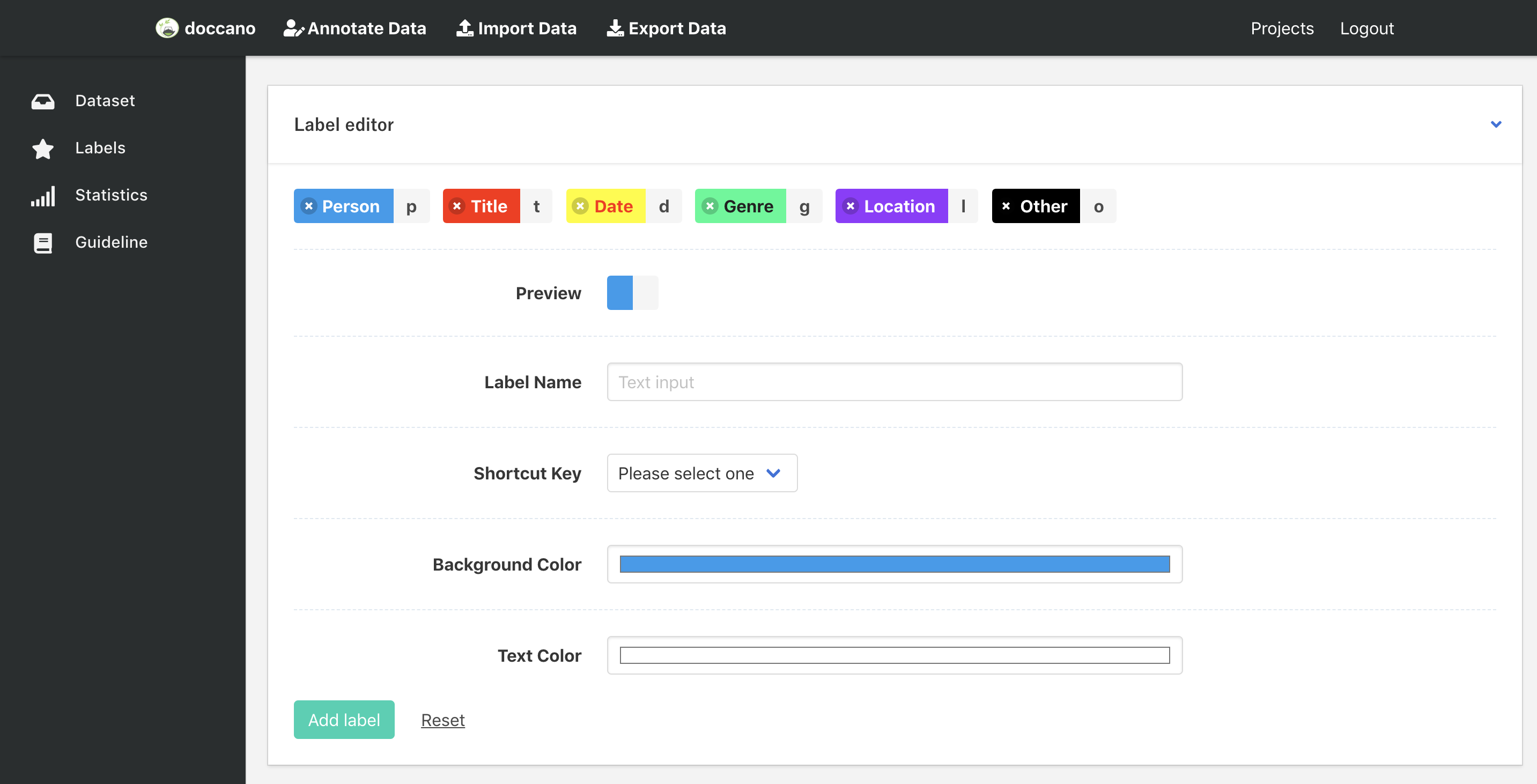Open the Shortcut Key dropdown
Viewport: 1537px width, 784px height.
(x=701, y=473)
